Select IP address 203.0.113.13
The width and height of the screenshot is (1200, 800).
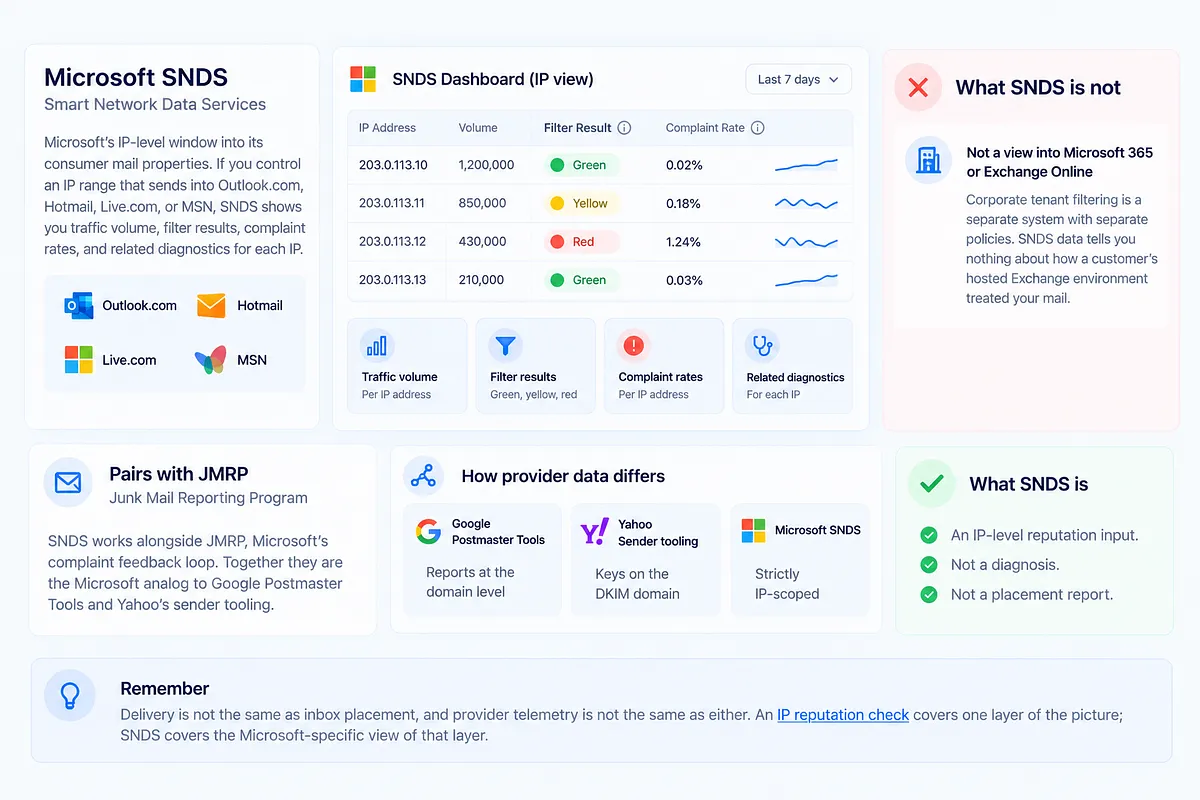(393, 280)
